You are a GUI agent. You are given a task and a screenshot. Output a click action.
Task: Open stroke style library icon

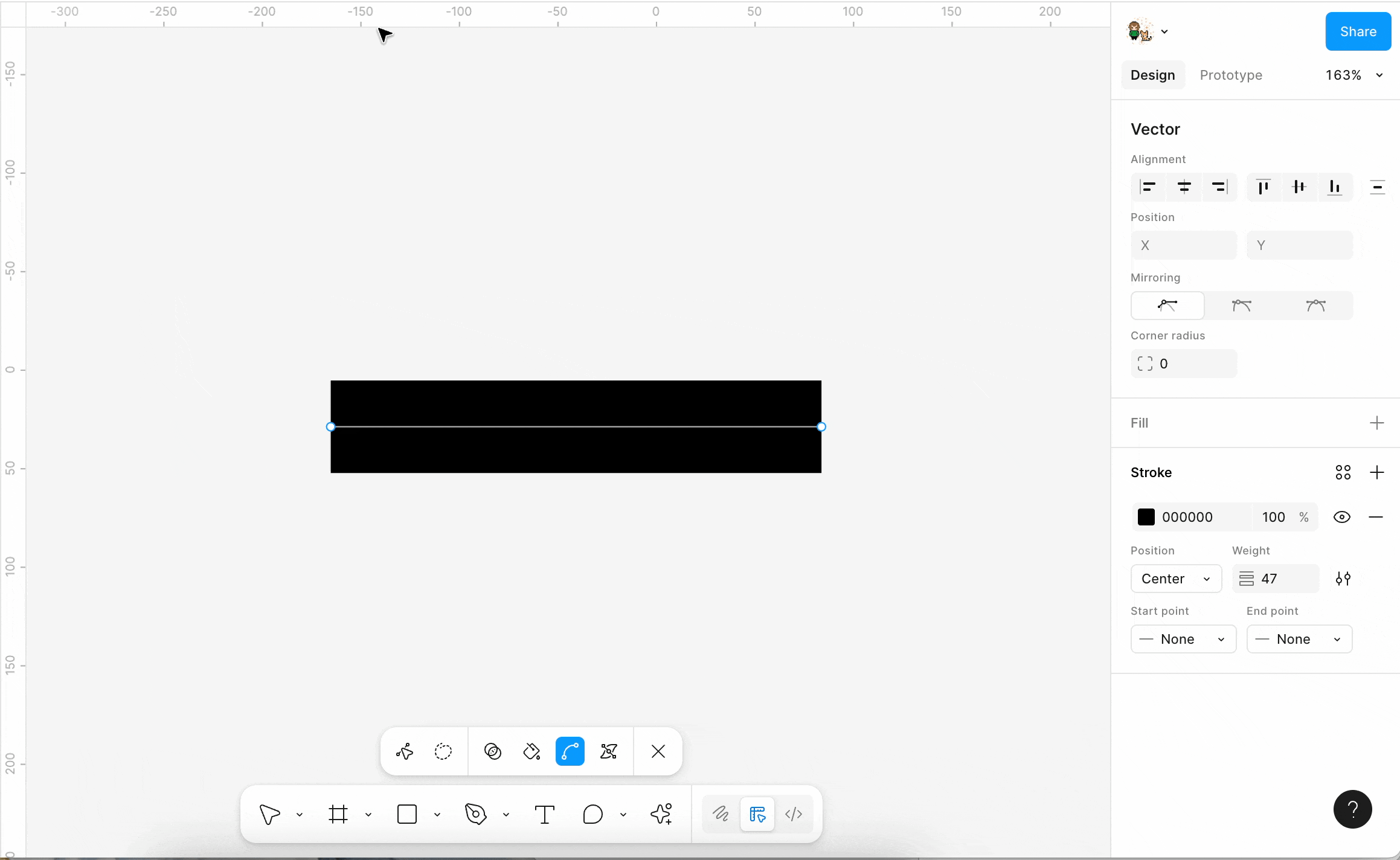click(1343, 472)
